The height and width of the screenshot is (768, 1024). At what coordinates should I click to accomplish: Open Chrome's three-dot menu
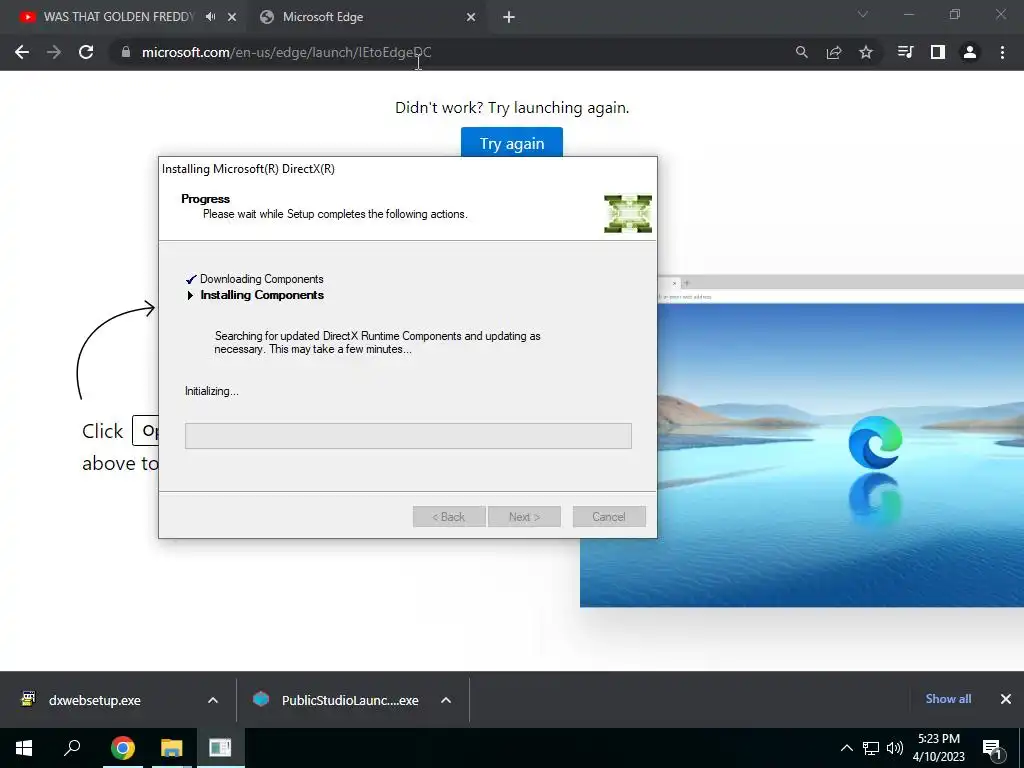pyautogui.click(x=1002, y=52)
